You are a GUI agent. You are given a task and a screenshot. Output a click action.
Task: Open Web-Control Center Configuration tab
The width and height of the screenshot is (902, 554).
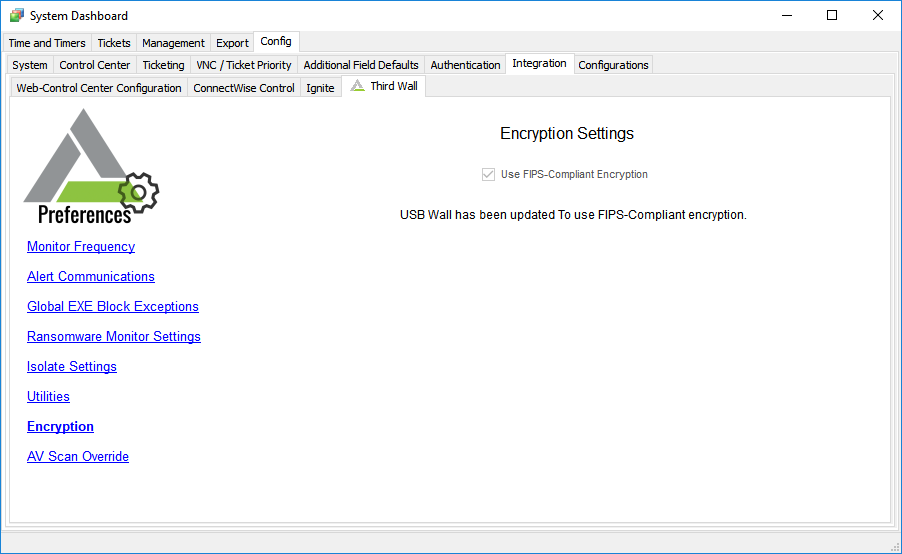tap(99, 88)
